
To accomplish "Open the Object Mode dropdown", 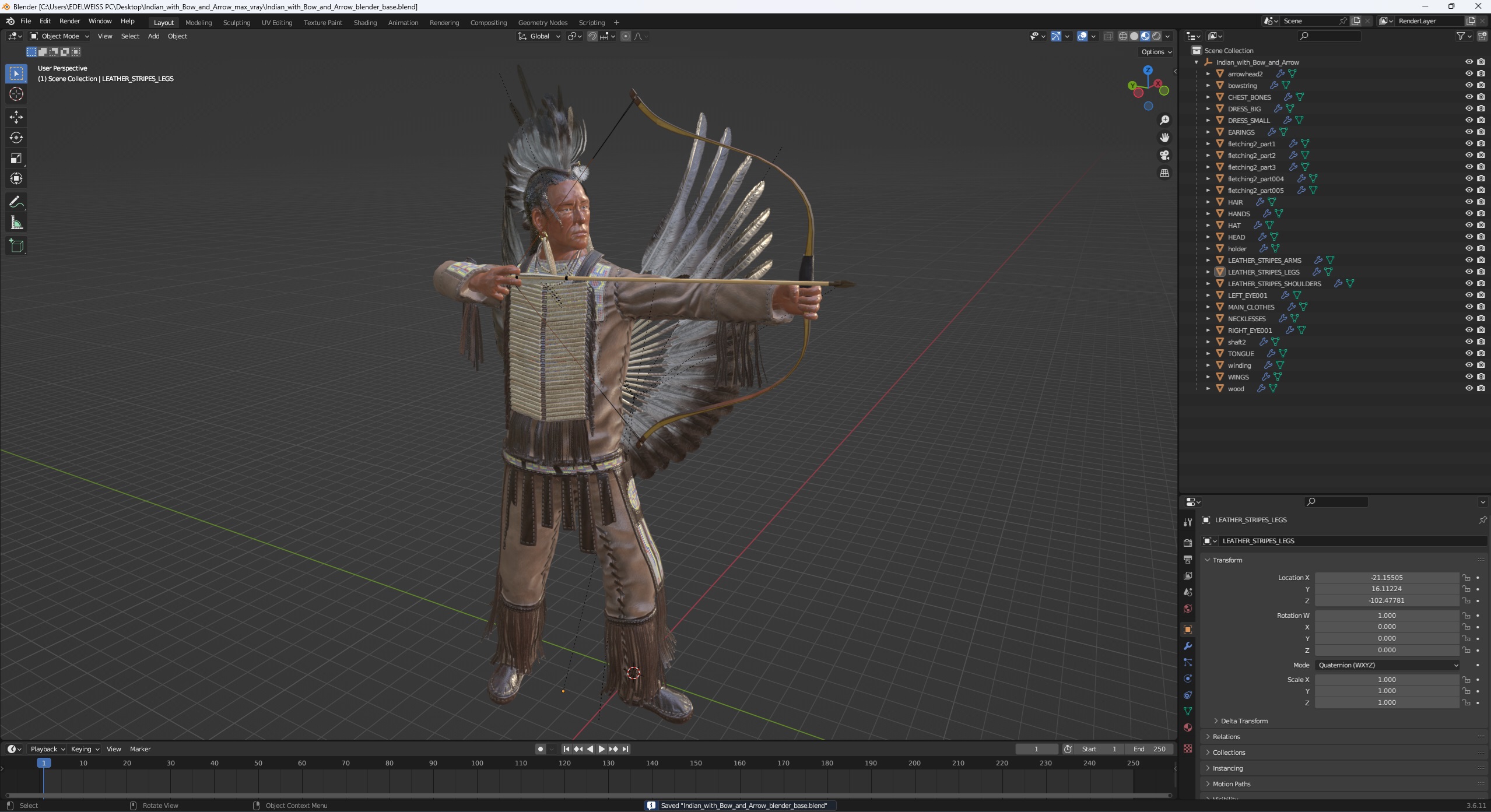I will coord(59,36).
